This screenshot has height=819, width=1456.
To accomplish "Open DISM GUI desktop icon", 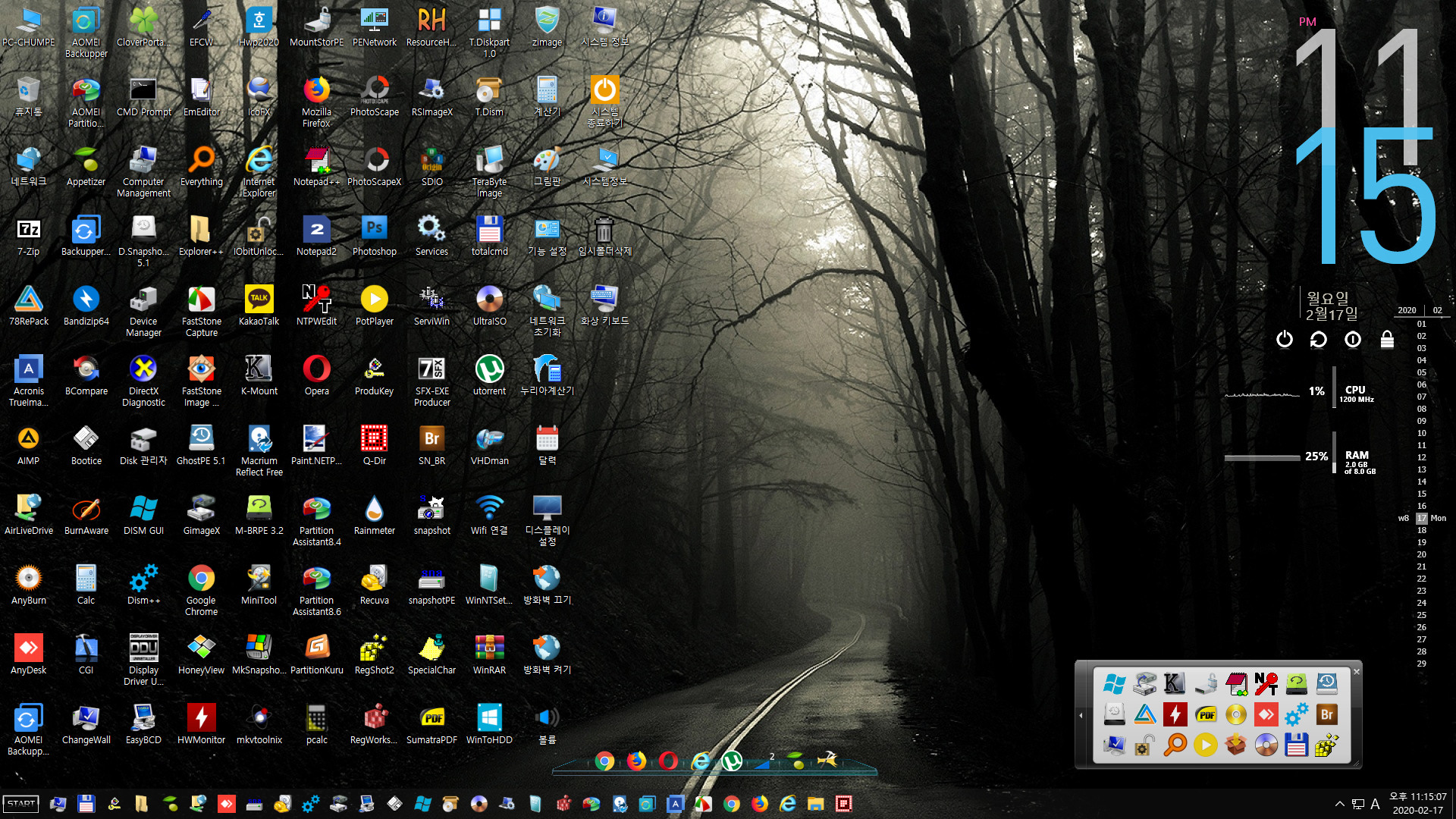I will pos(143,515).
